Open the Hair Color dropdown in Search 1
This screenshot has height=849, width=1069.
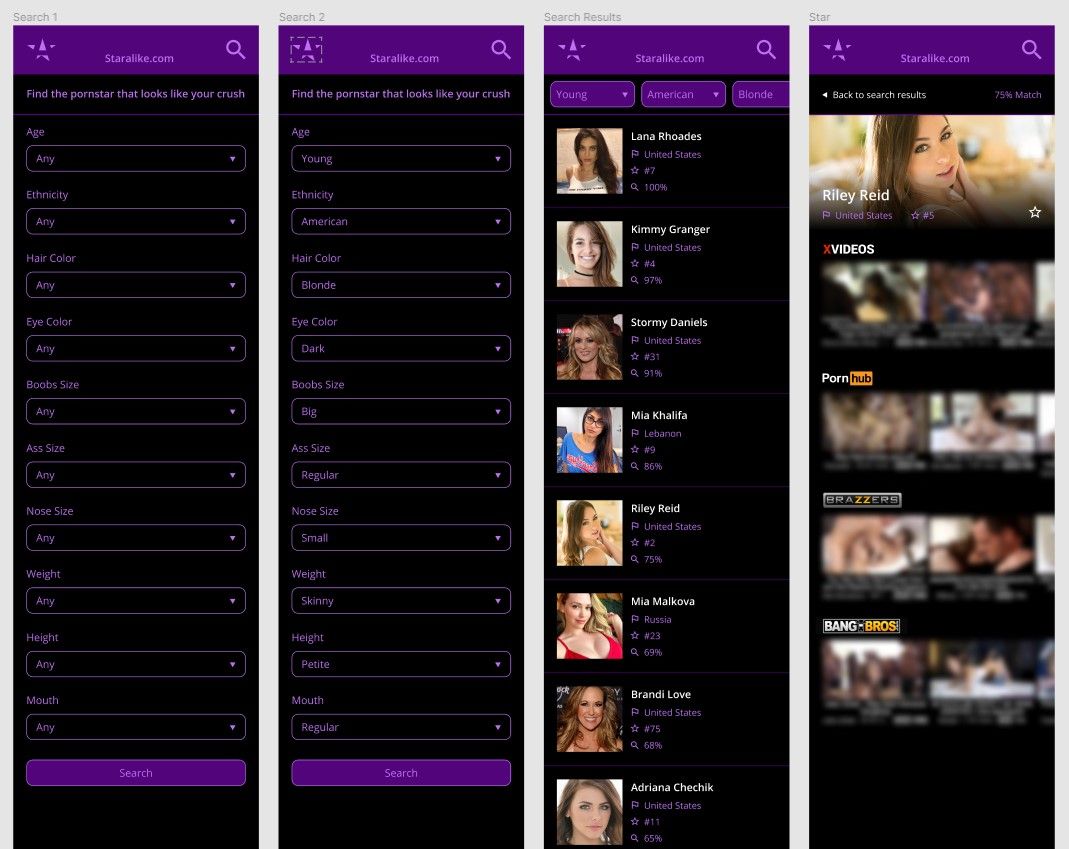[136, 285]
